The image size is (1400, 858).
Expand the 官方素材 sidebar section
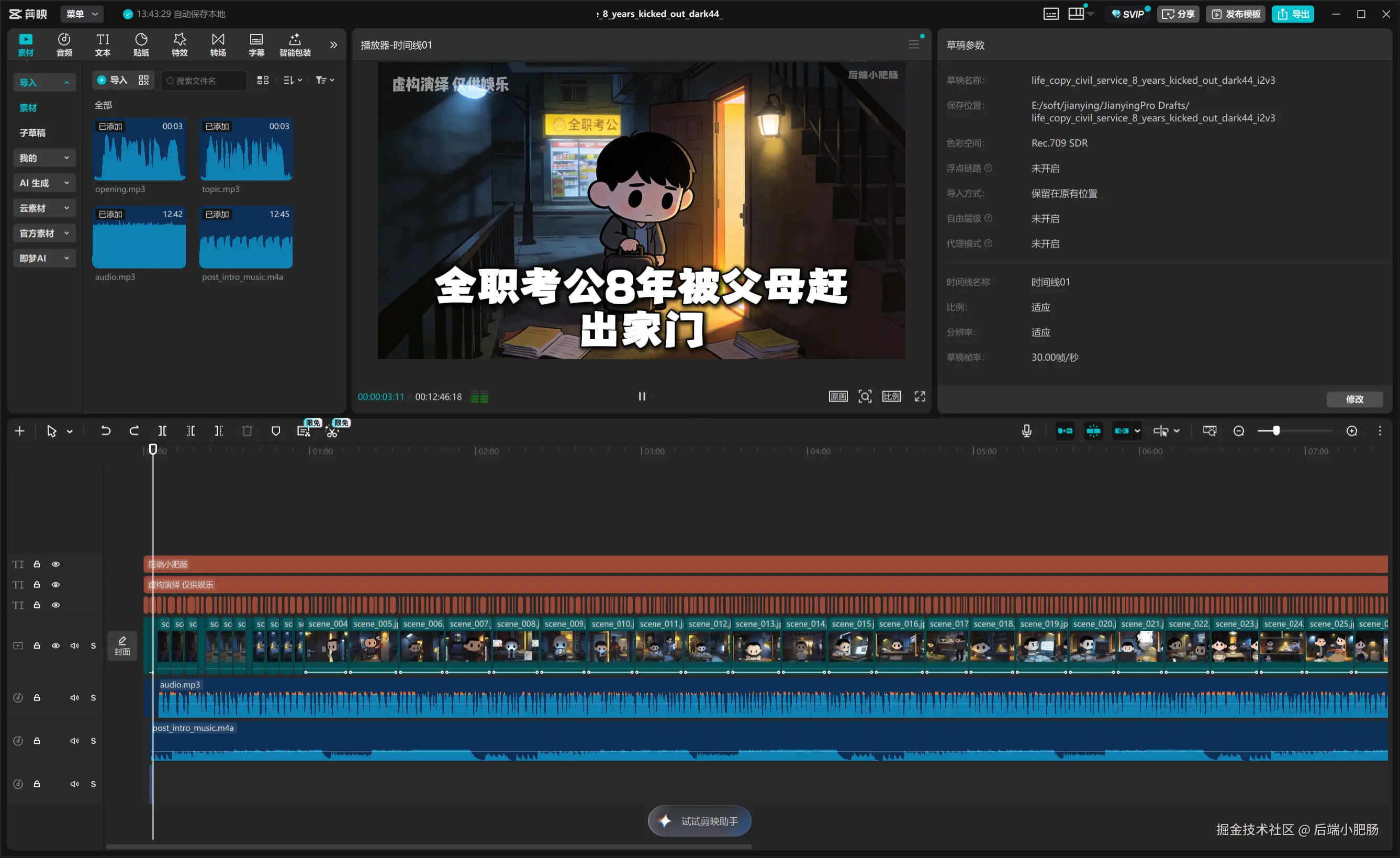pos(44,233)
